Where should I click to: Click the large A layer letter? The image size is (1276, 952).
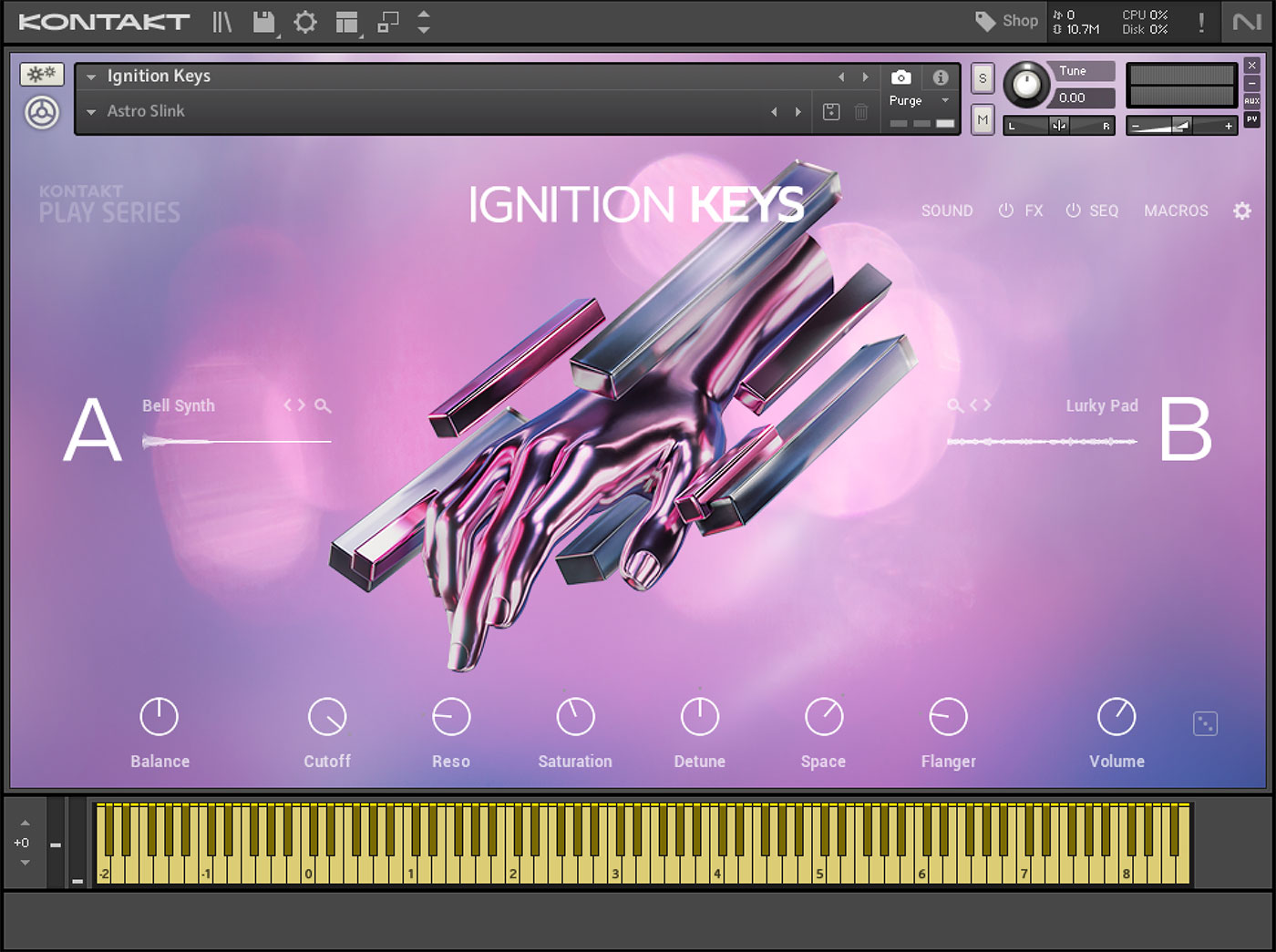[x=92, y=429]
